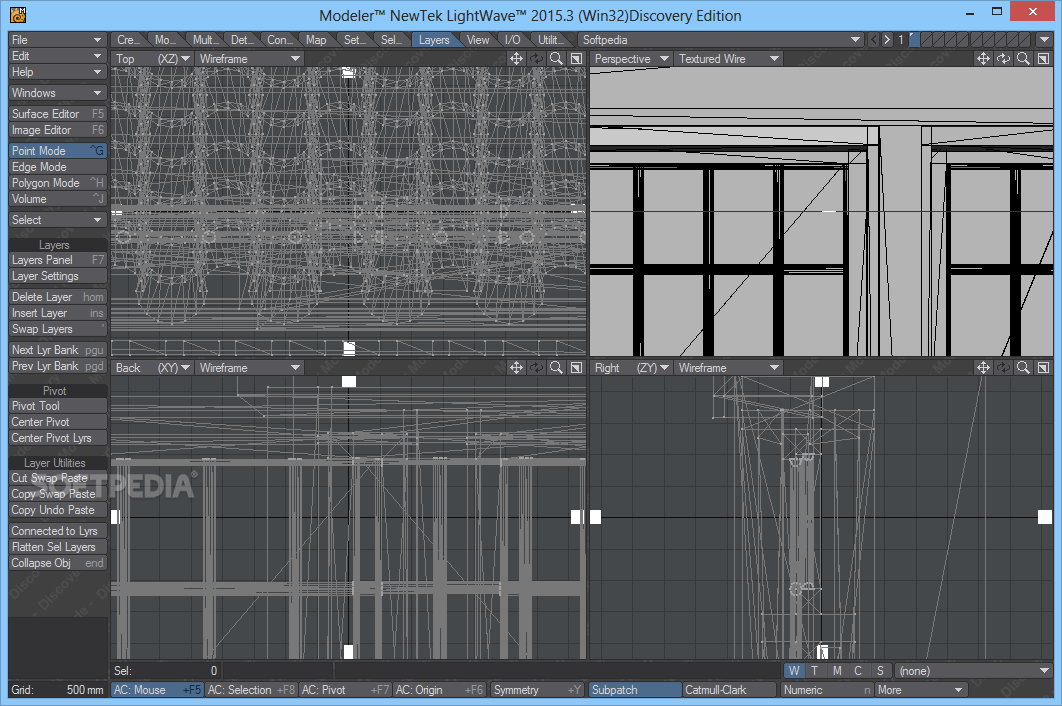
Task: Select the S selection set button
Action: point(880,671)
